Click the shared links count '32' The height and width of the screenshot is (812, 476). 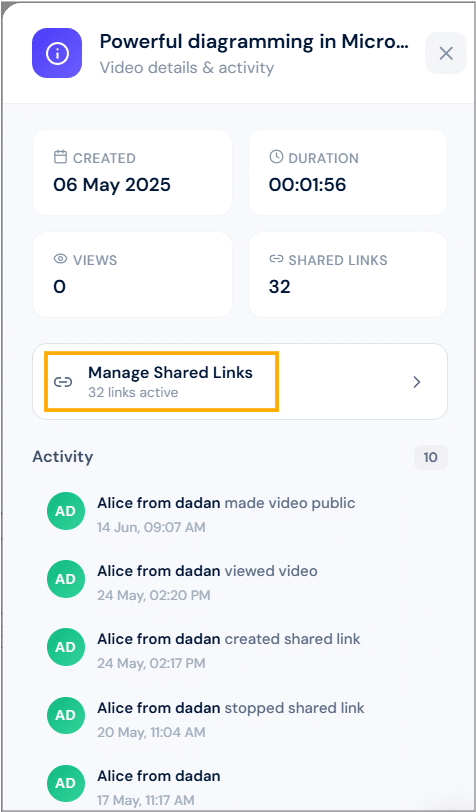280,286
